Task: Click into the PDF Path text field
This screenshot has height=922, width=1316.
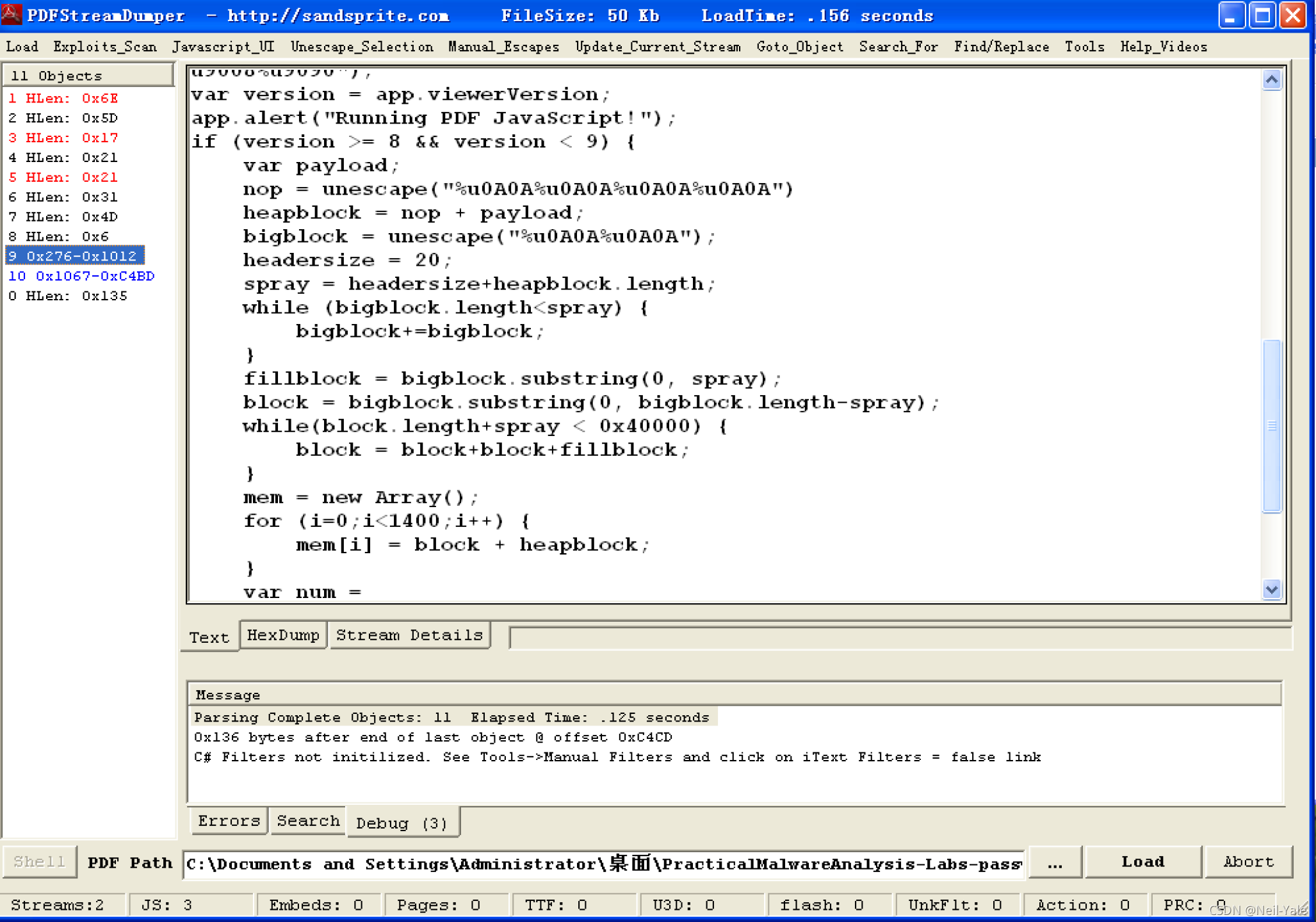Action: click(602, 864)
